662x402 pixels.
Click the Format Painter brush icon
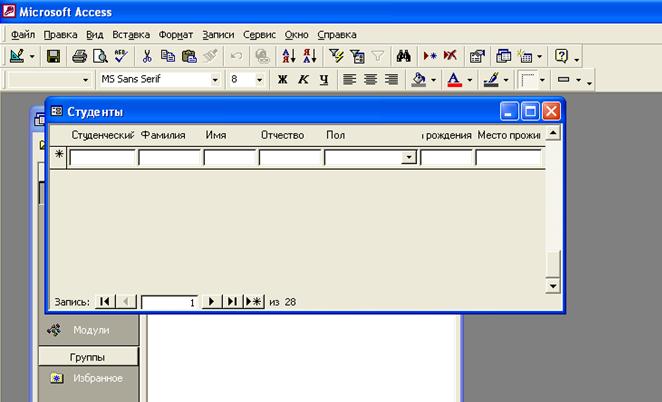[210, 56]
